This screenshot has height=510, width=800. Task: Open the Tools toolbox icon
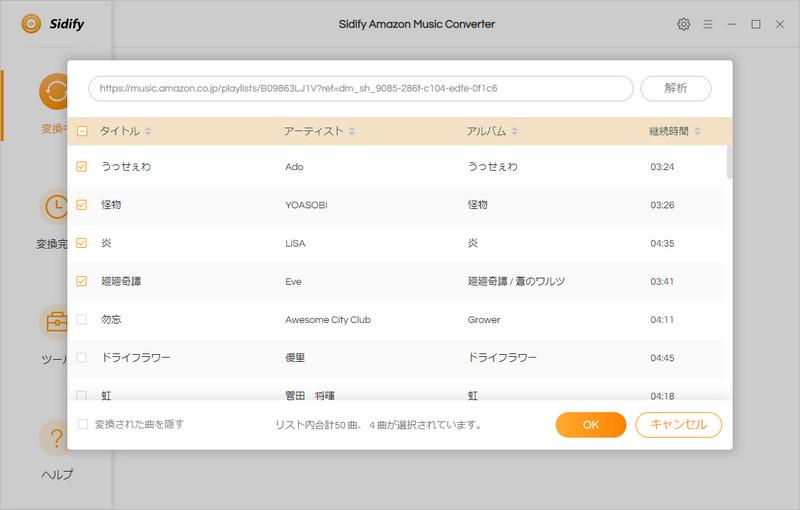(x=55, y=322)
